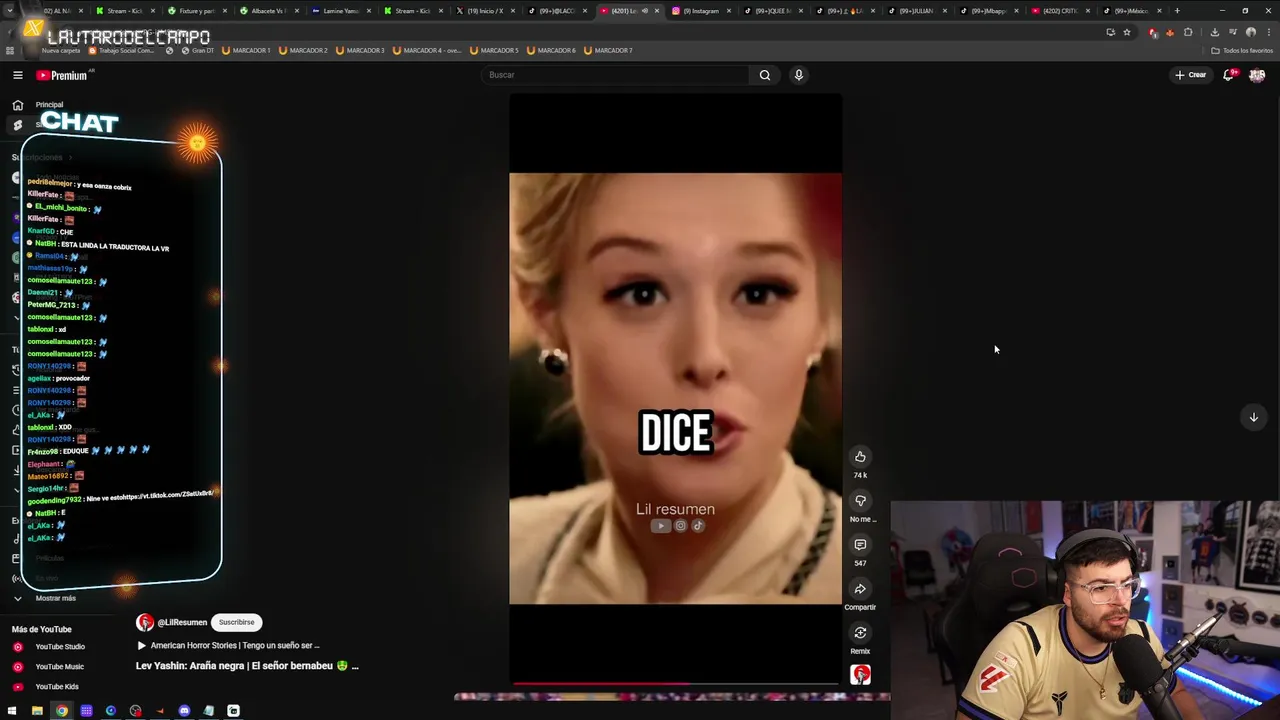The height and width of the screenshot is (720, 1280).
Task: Open MARCADOR 7 bookmark
Action: tap(608, 50)
